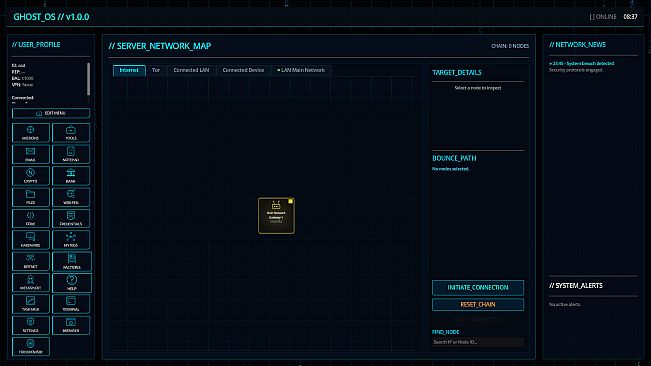Open the Web Pen tile
651x366 pixels.
click(x=71, y=197)
